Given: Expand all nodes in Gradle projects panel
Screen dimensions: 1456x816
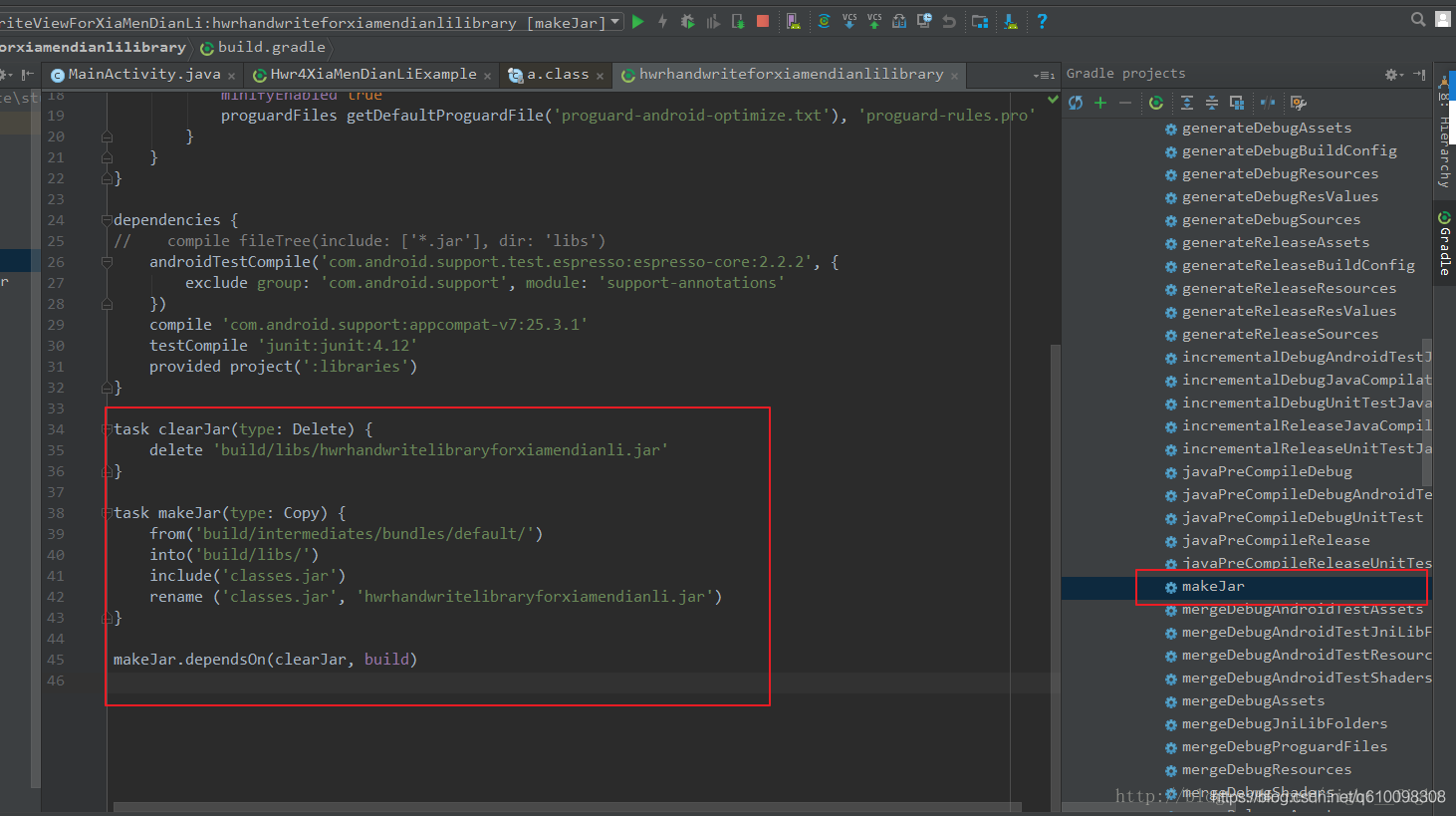Looking at the screenshot, I should coord(1187,103).
